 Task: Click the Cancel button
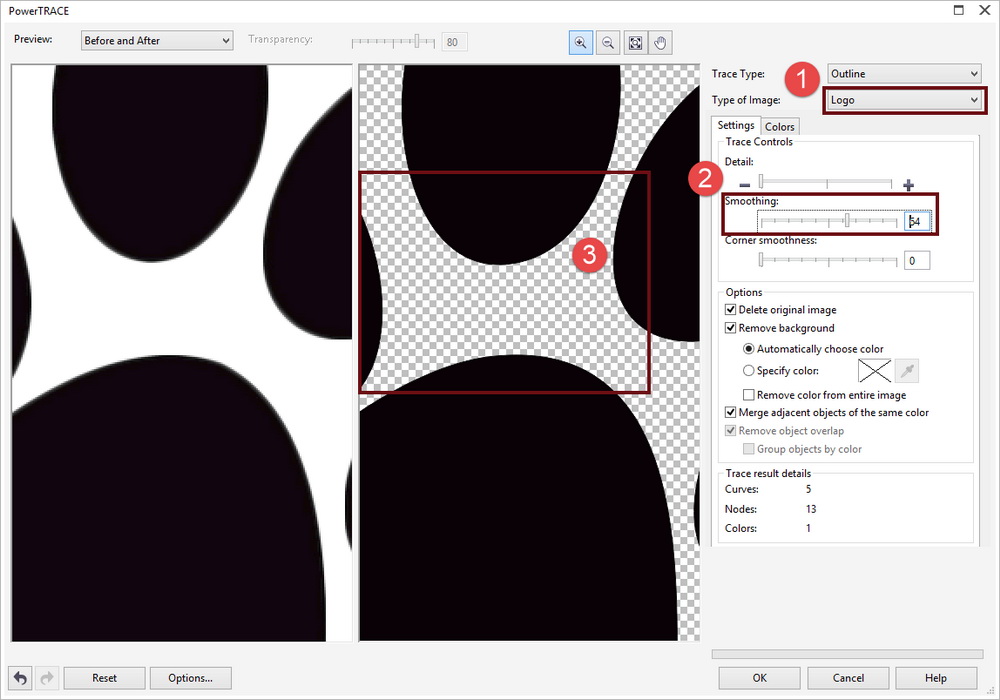point(848,678)
